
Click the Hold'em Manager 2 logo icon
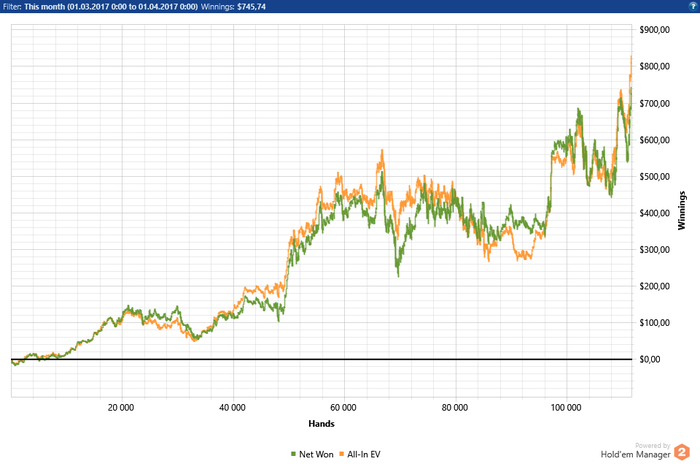(x=682, y=452)
